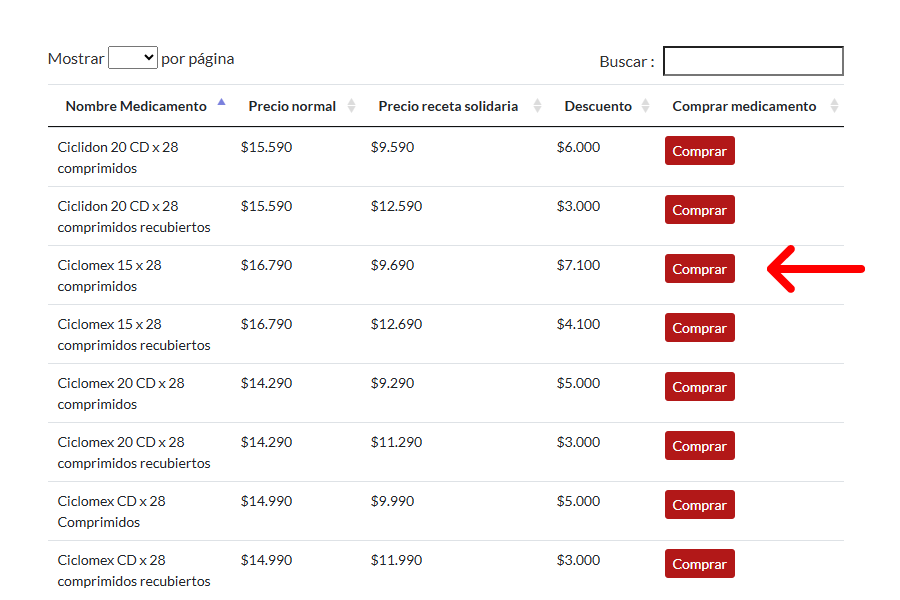The image size is (900, 600).
Task: Open the Mostrar per-page dropdown
Action: pyautogui.click(x=133, y=57)
